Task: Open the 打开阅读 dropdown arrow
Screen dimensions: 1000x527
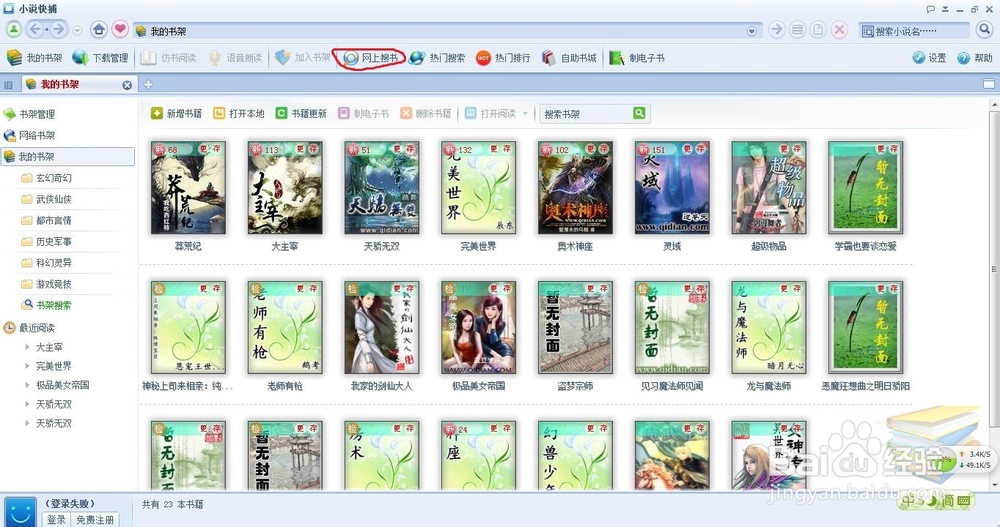Action: coord(526,114)
